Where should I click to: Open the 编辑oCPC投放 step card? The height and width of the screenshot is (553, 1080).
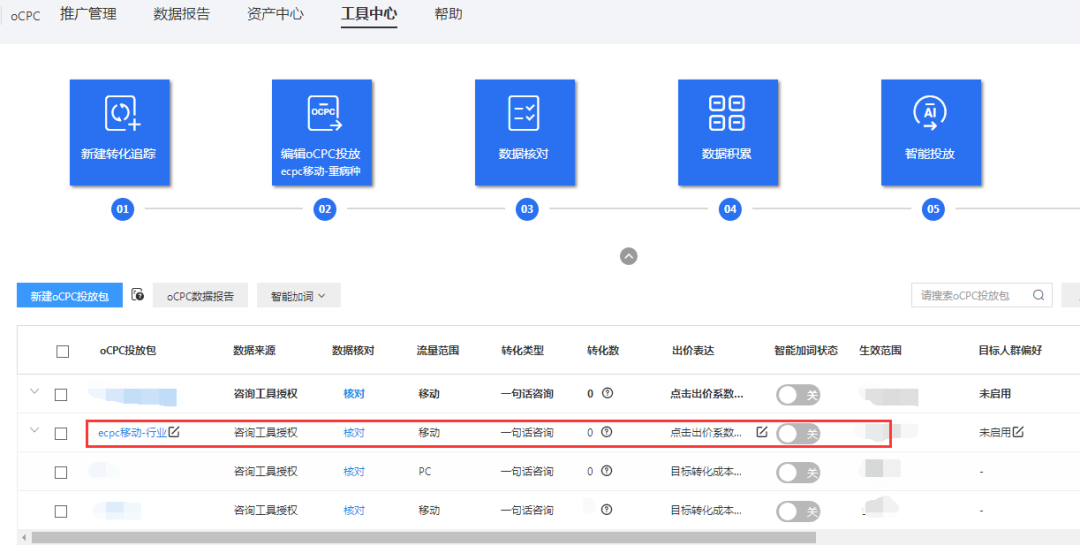click(322, 132)
